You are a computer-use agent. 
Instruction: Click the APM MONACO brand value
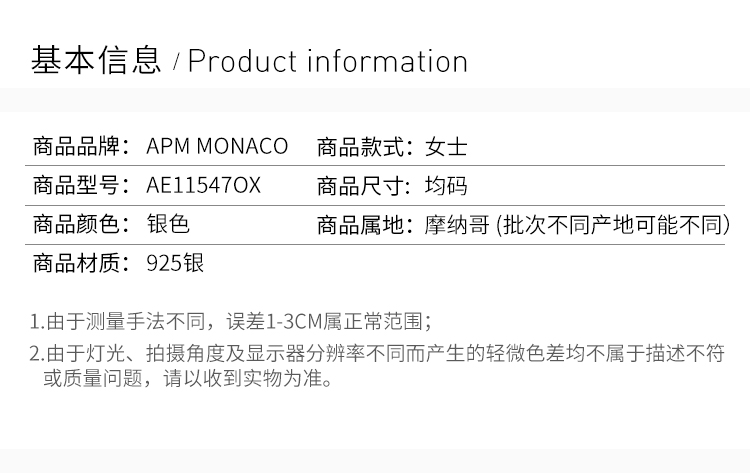pyautogui.click(x=217, y=147)
